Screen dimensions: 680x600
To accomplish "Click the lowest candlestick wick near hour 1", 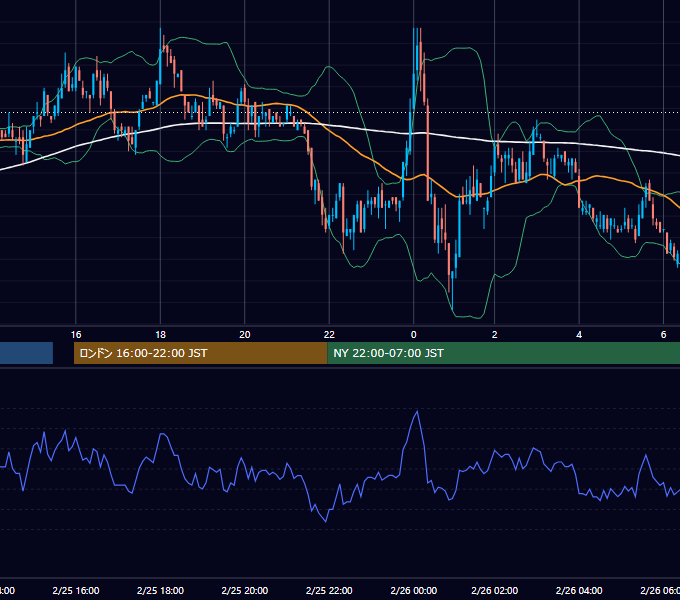I will click(x=452, y=290).
